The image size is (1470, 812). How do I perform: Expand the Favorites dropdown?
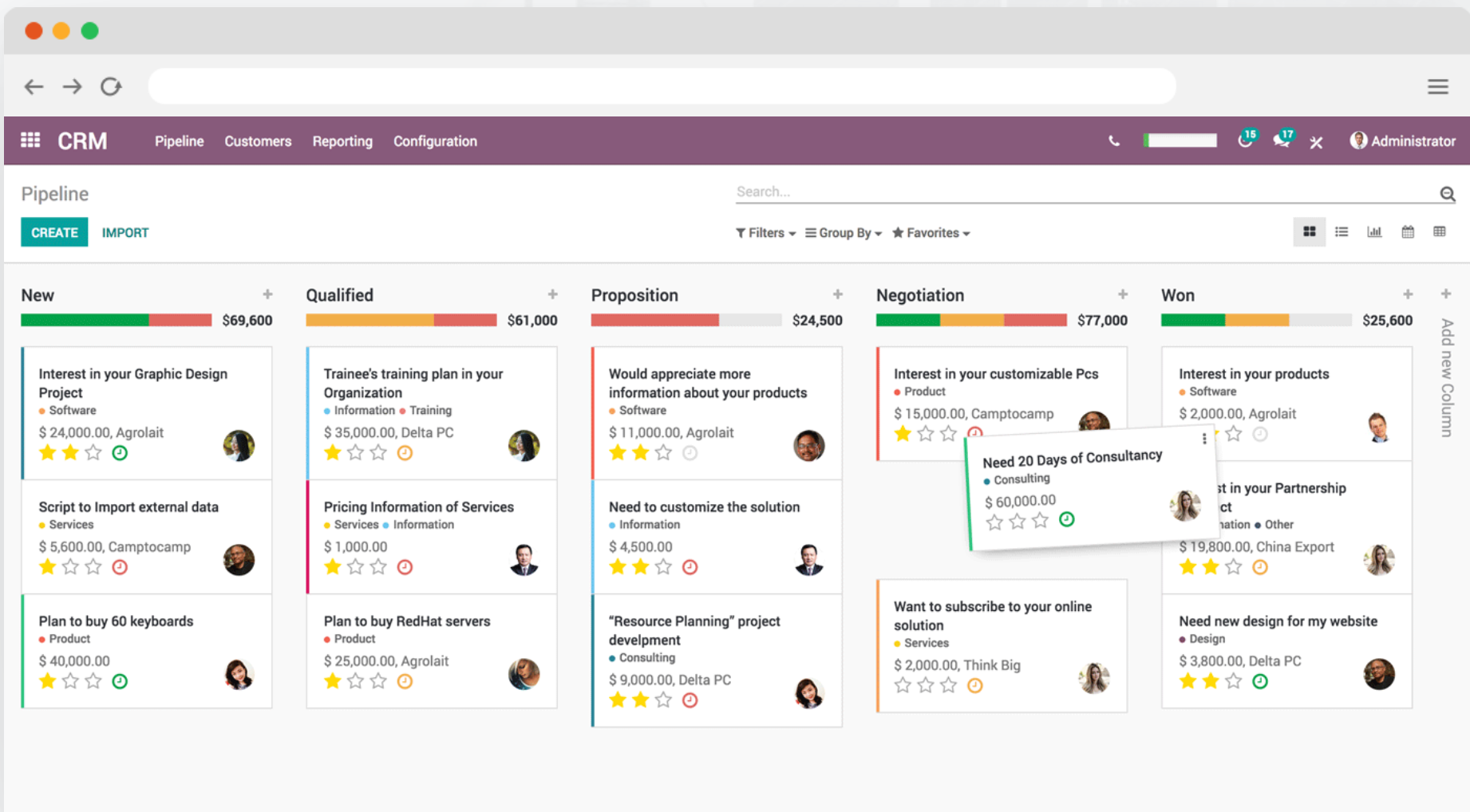pos(931,233)
